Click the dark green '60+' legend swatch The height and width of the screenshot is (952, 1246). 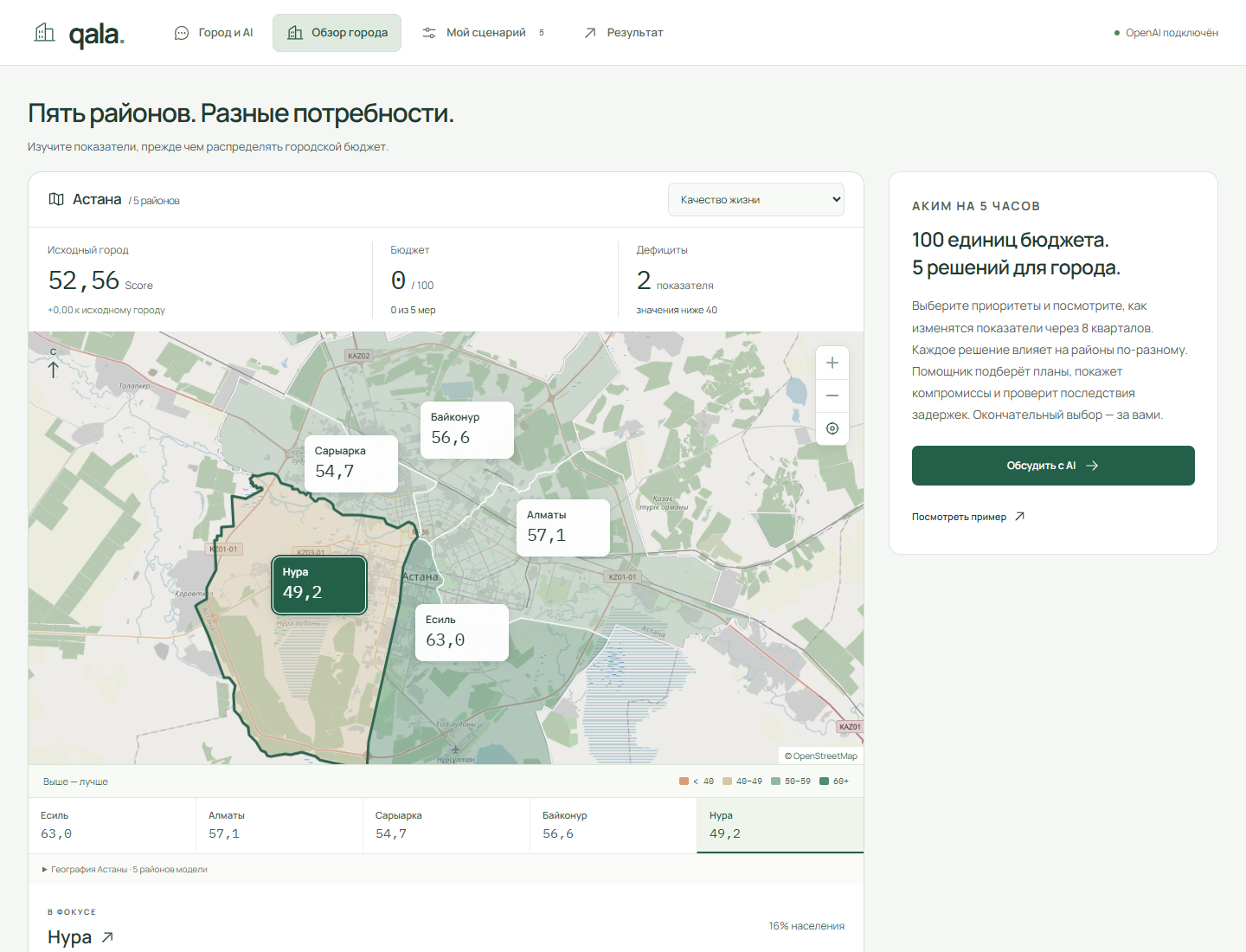pyautogui.click(x=824, y=782)
